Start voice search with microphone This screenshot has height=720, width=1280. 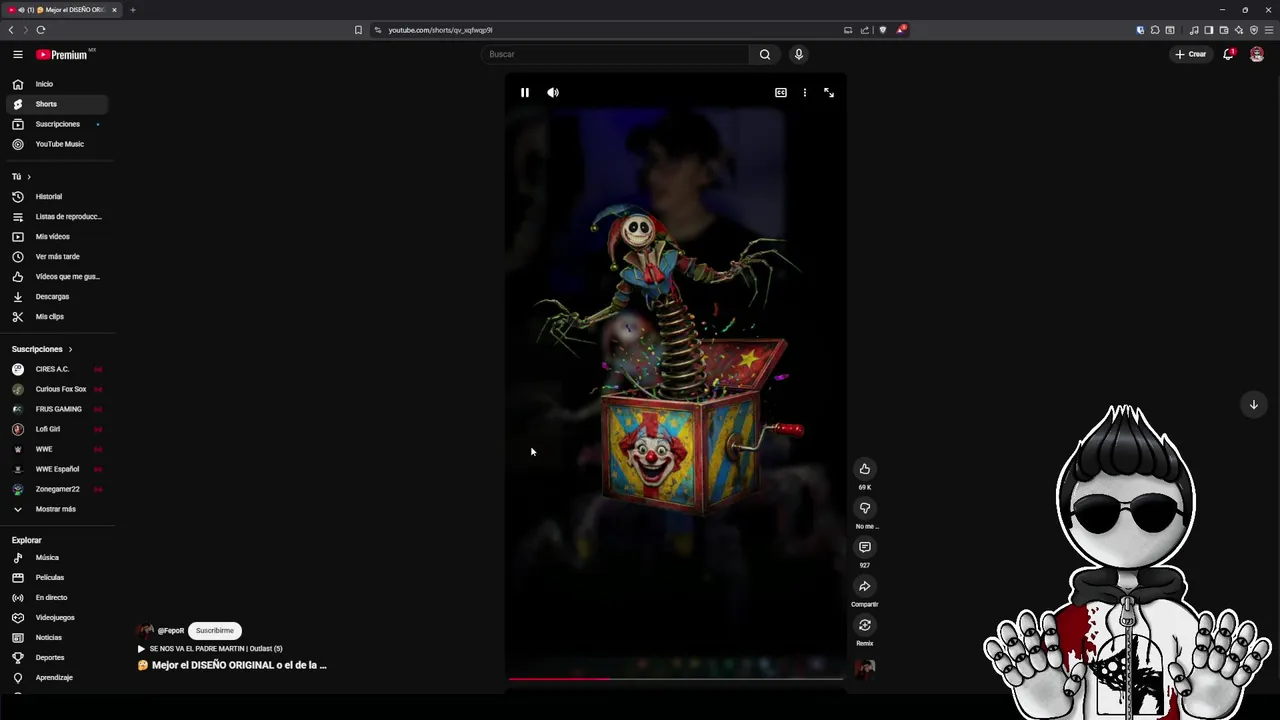pos(798,54)
